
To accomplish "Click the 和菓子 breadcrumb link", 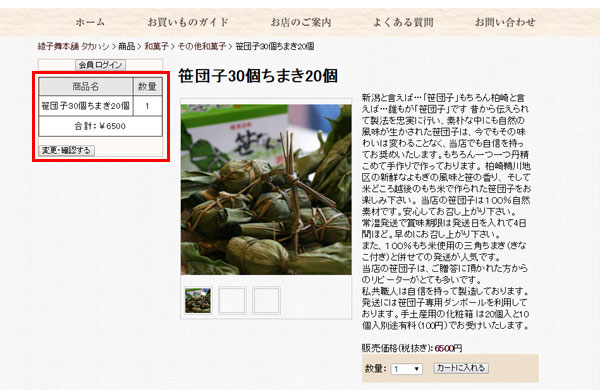I will point(156,46).
